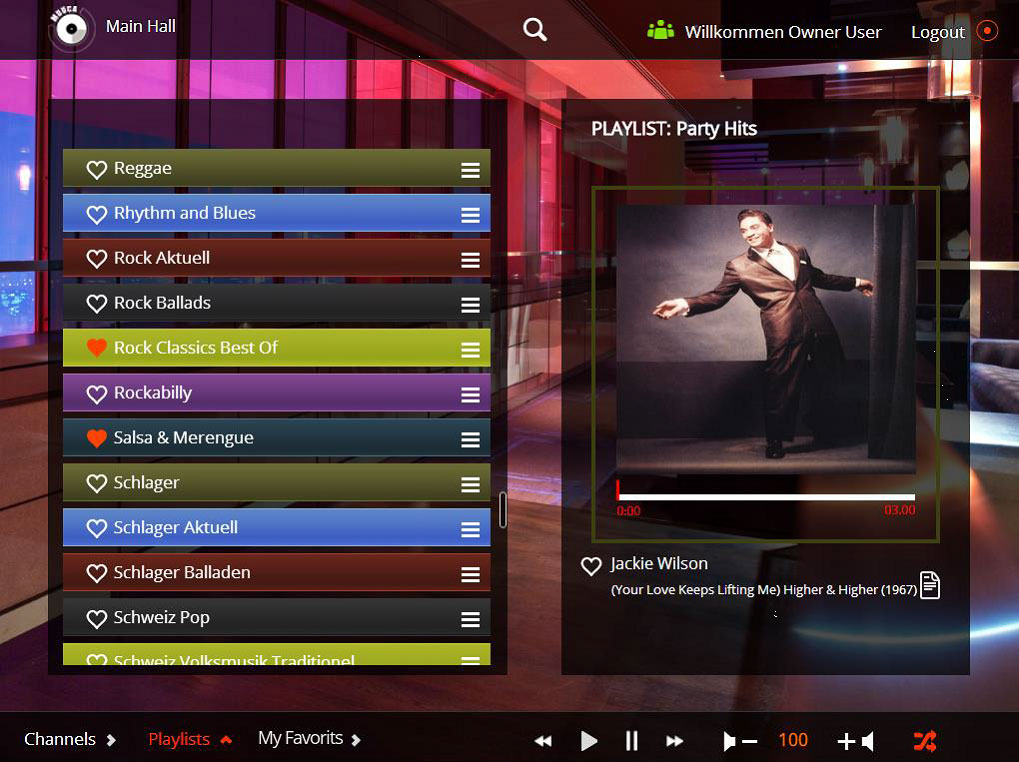Viewport: 1019px width, 762px height.
Task: Click the Jackie Wilson album cover
Action: [x=766, y=339]
